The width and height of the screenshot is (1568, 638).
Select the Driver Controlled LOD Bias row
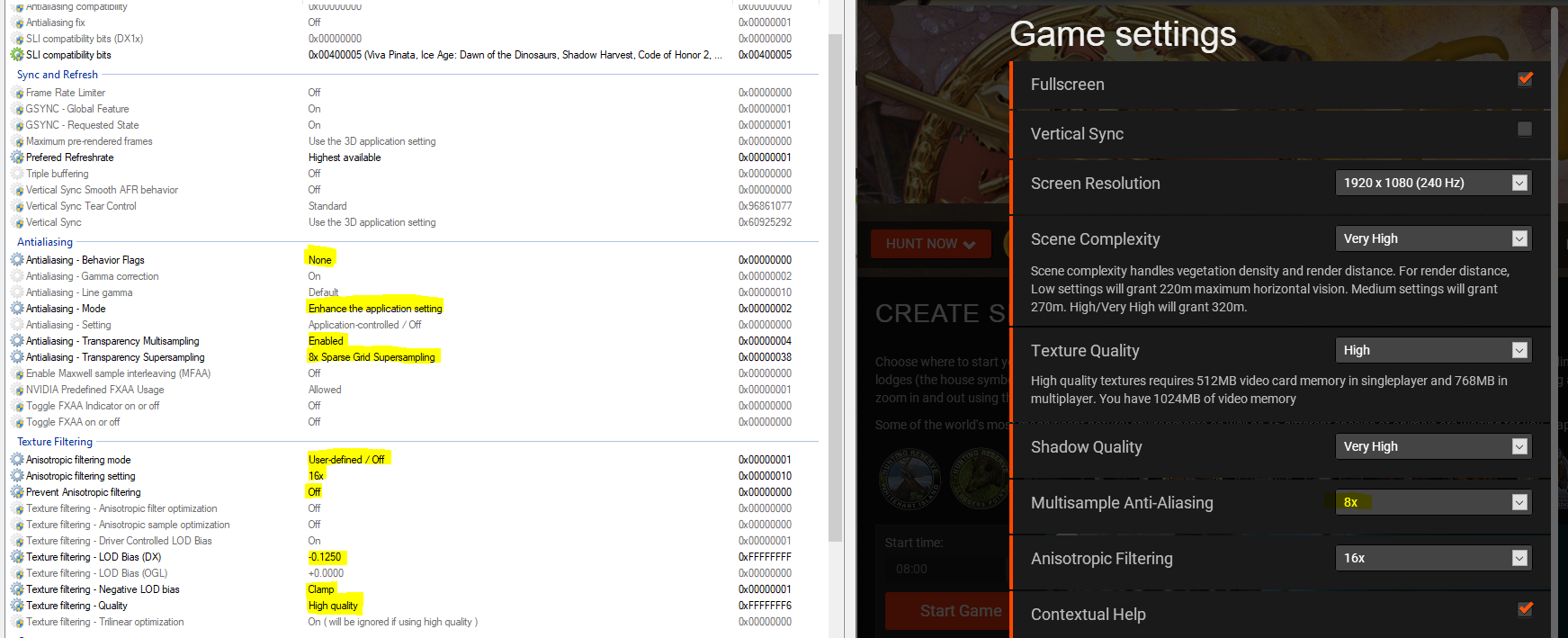[414, 541]
